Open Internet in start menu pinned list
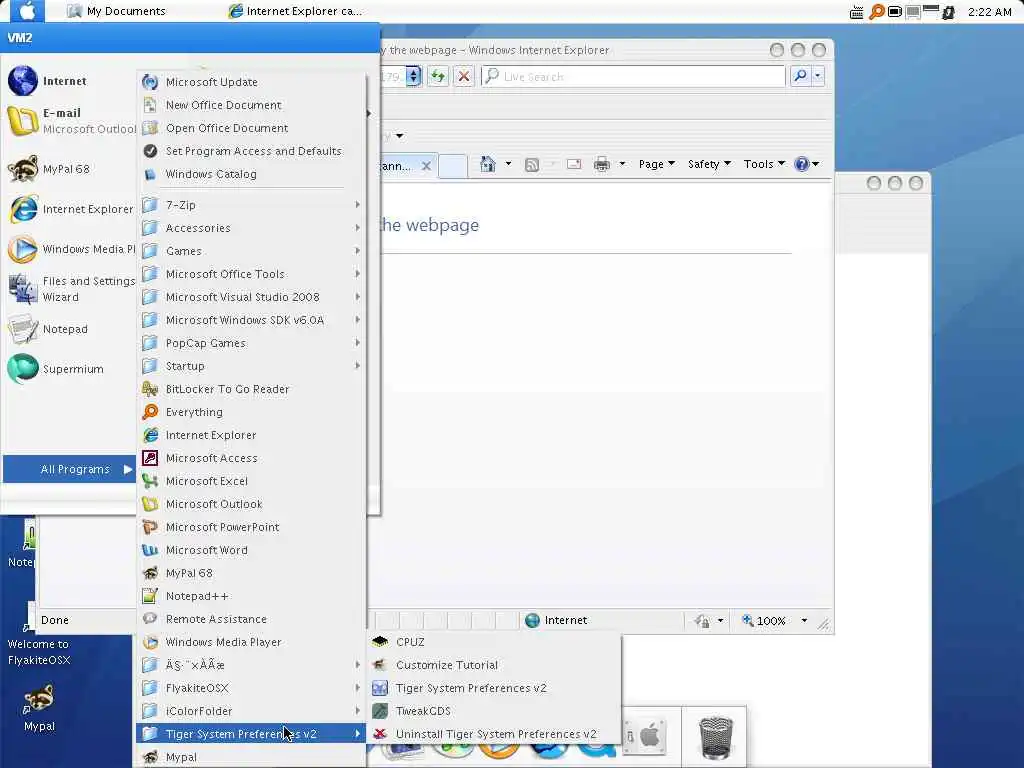1024x768 pixels. coord(69,81)
